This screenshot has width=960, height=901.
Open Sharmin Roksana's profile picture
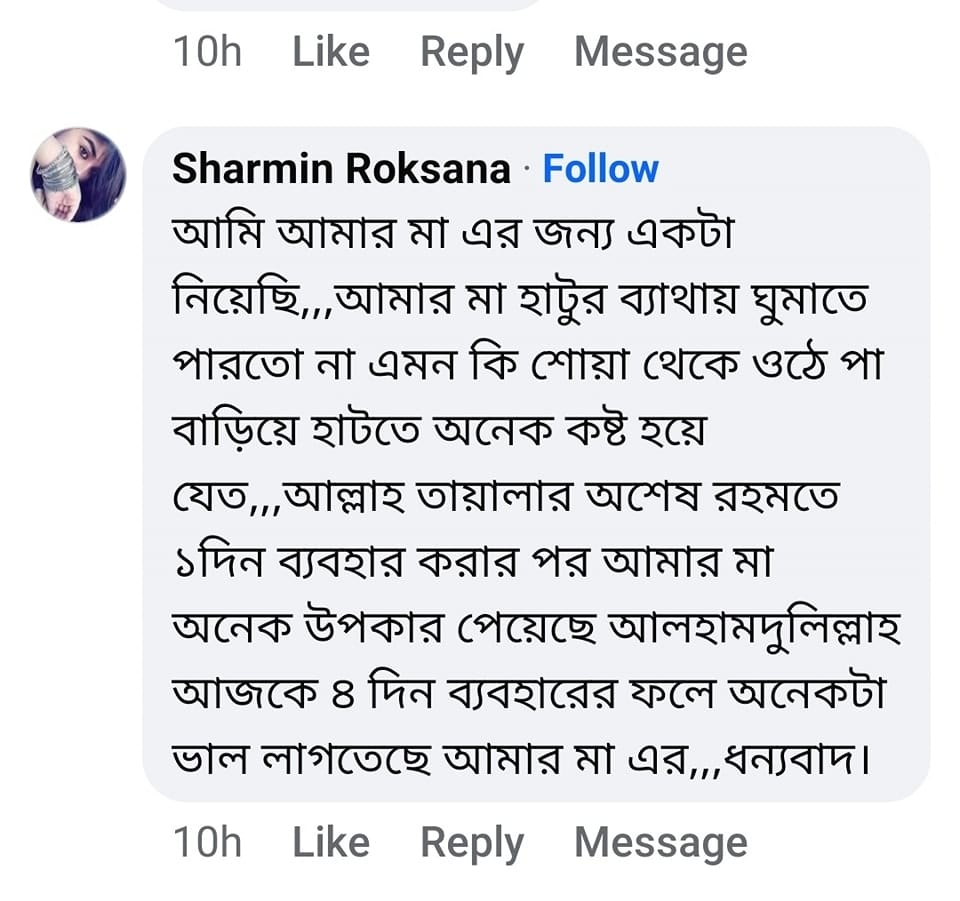pos(78,174)
